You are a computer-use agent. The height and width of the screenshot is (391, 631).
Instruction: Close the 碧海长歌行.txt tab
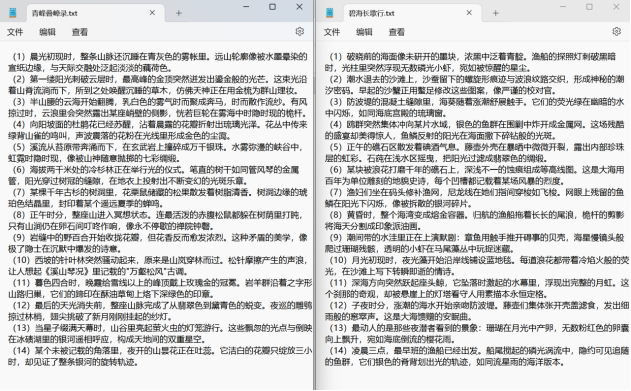(x=469, y=13)
